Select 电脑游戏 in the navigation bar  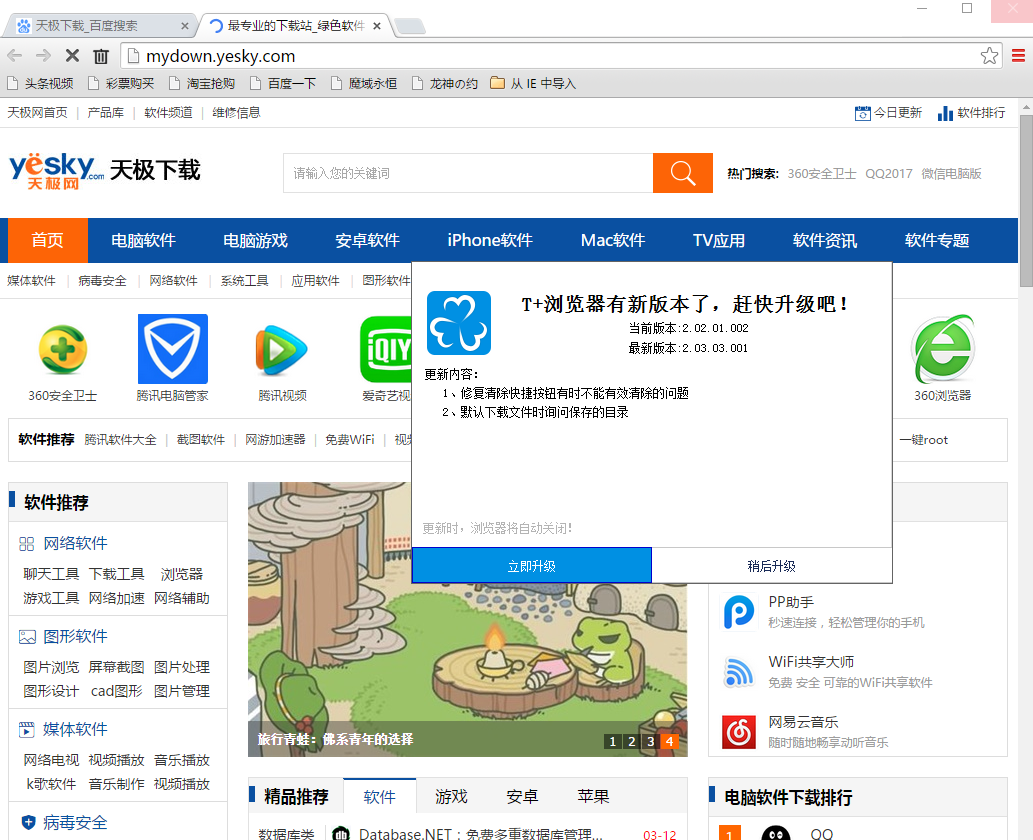point(255,240)
